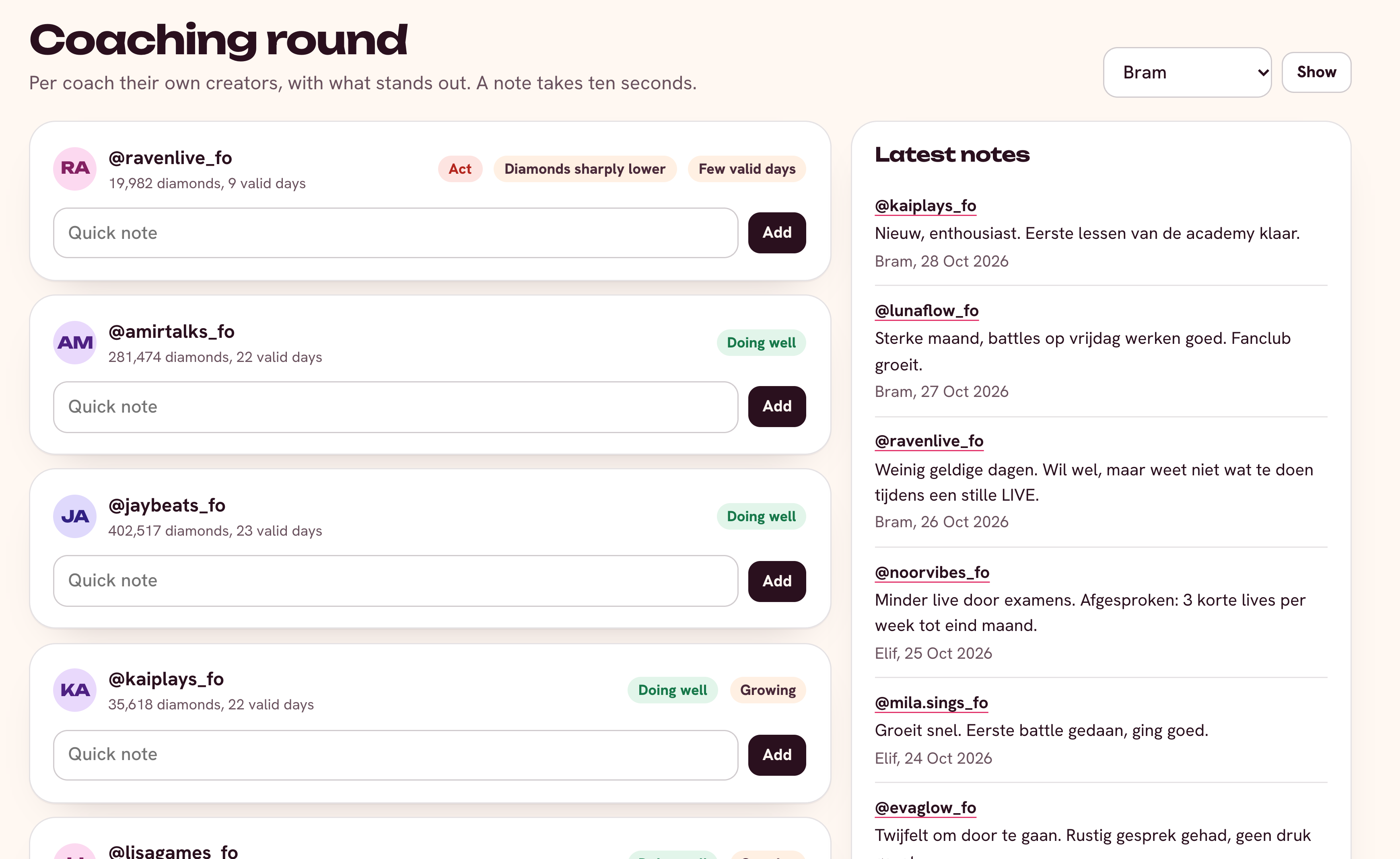1400x859 pixels.
Task: Click the @amirtalks_fo creator name
Action: (171, 332)
